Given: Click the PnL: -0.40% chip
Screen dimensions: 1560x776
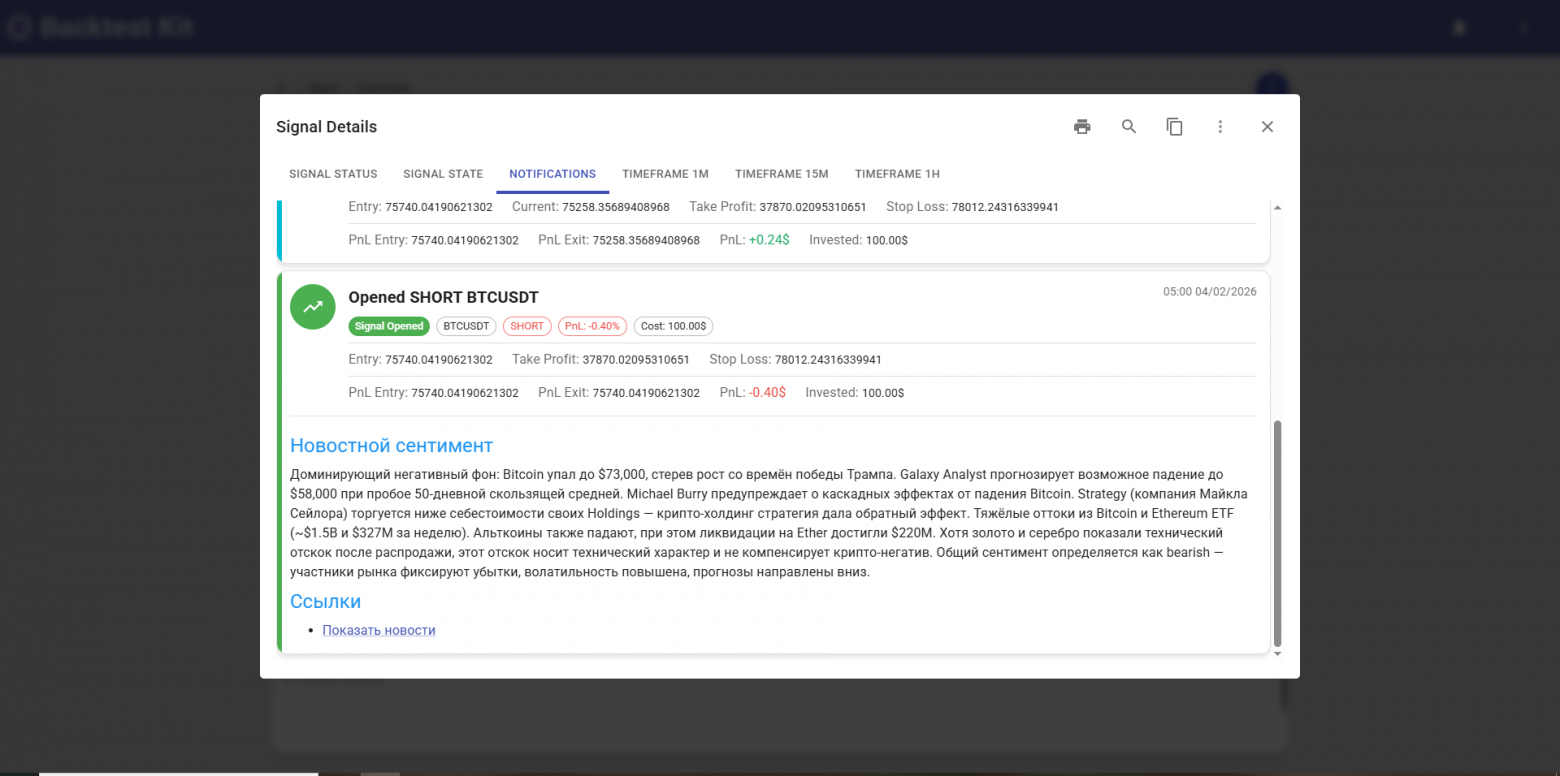Looking at the screenshot, I should pyautogui.click(x=592, y=326).
